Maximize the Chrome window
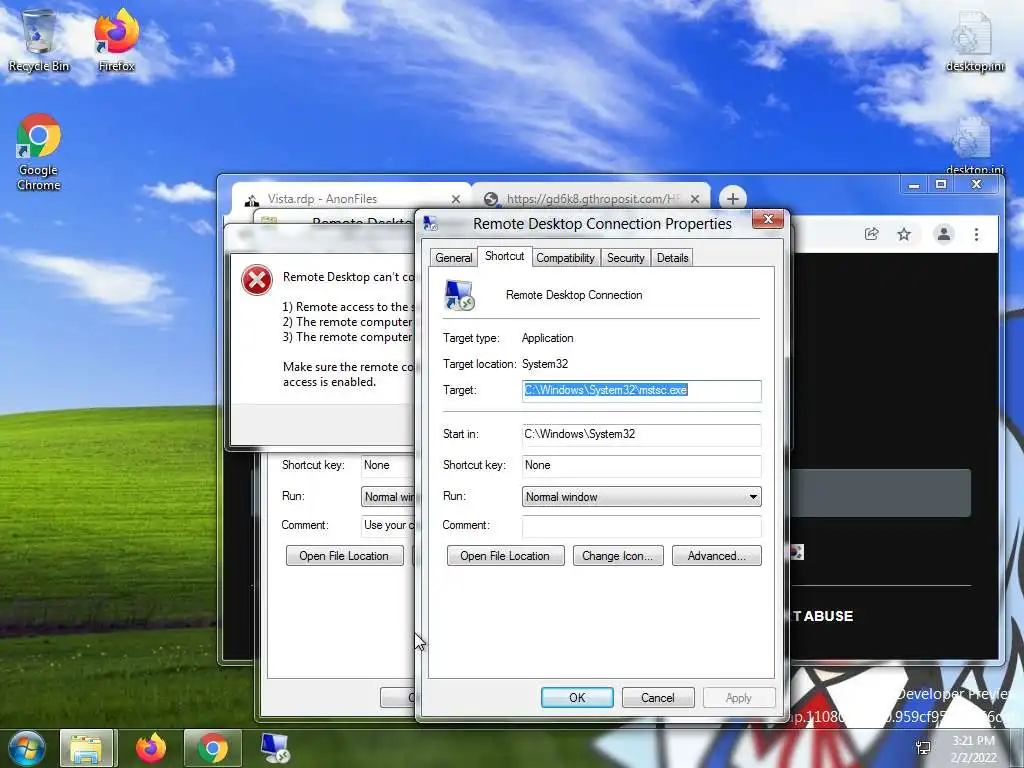The height and width of the screenshot is (768, 1024). pos(941,185)
